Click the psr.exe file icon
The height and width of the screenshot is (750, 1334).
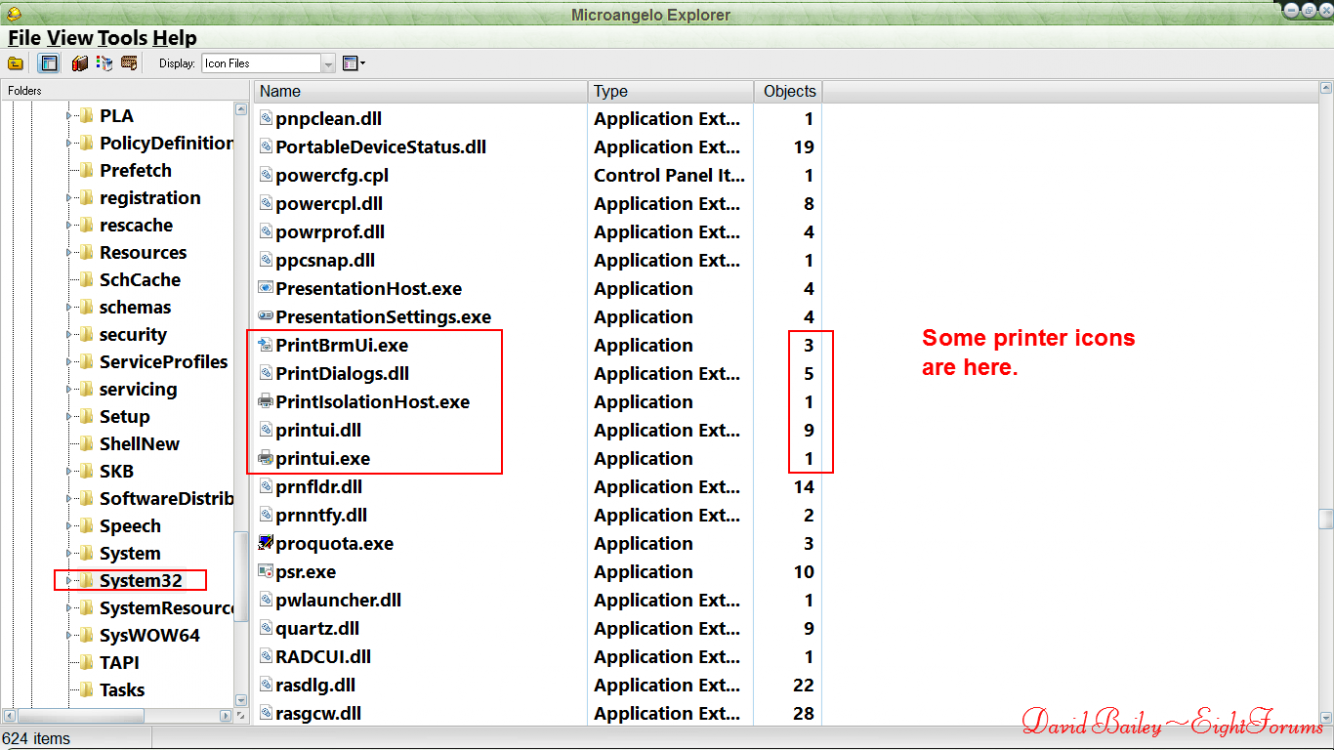coord(265,571)
